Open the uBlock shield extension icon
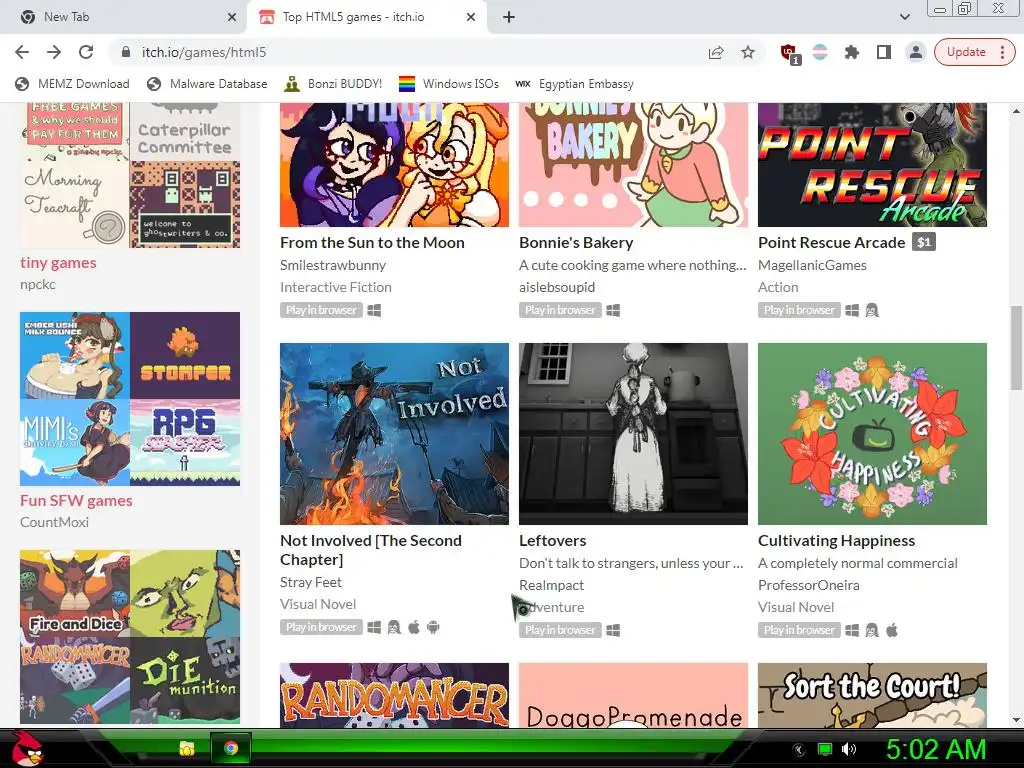 click(x=789, y=53)
